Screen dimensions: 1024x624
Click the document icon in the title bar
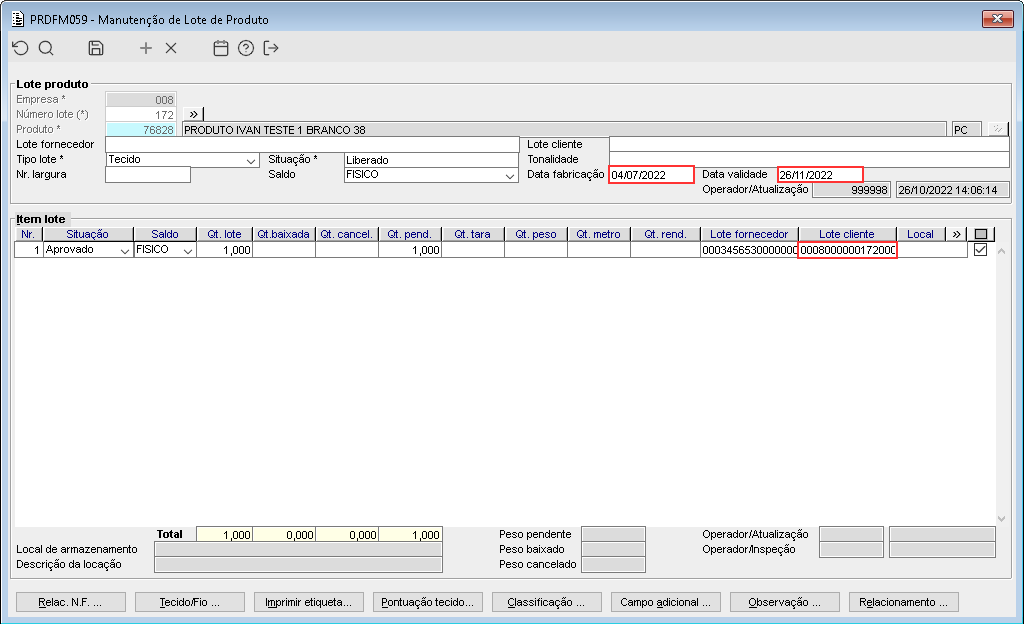tap(18, 19)
